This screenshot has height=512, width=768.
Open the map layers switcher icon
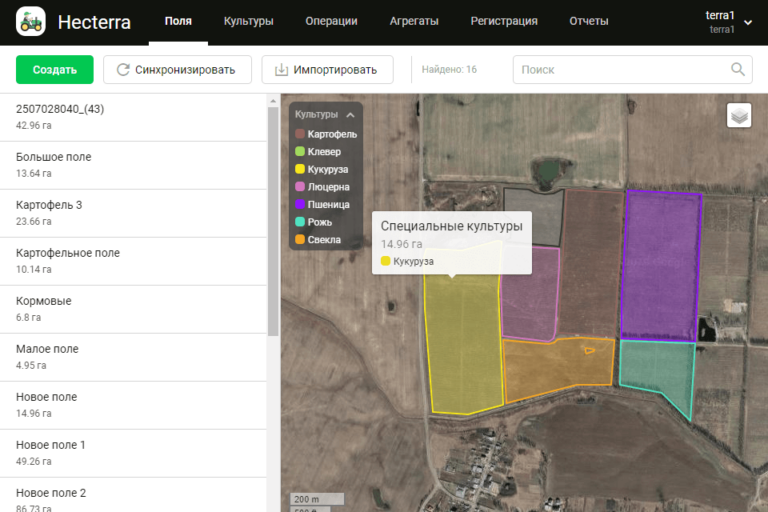click(x=739, y=116)
